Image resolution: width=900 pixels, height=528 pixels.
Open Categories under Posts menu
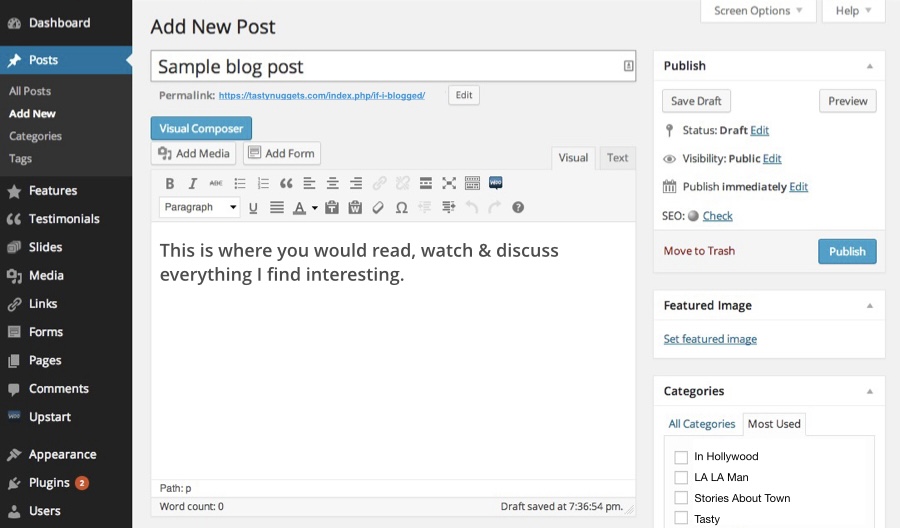(x=35, y=137)
